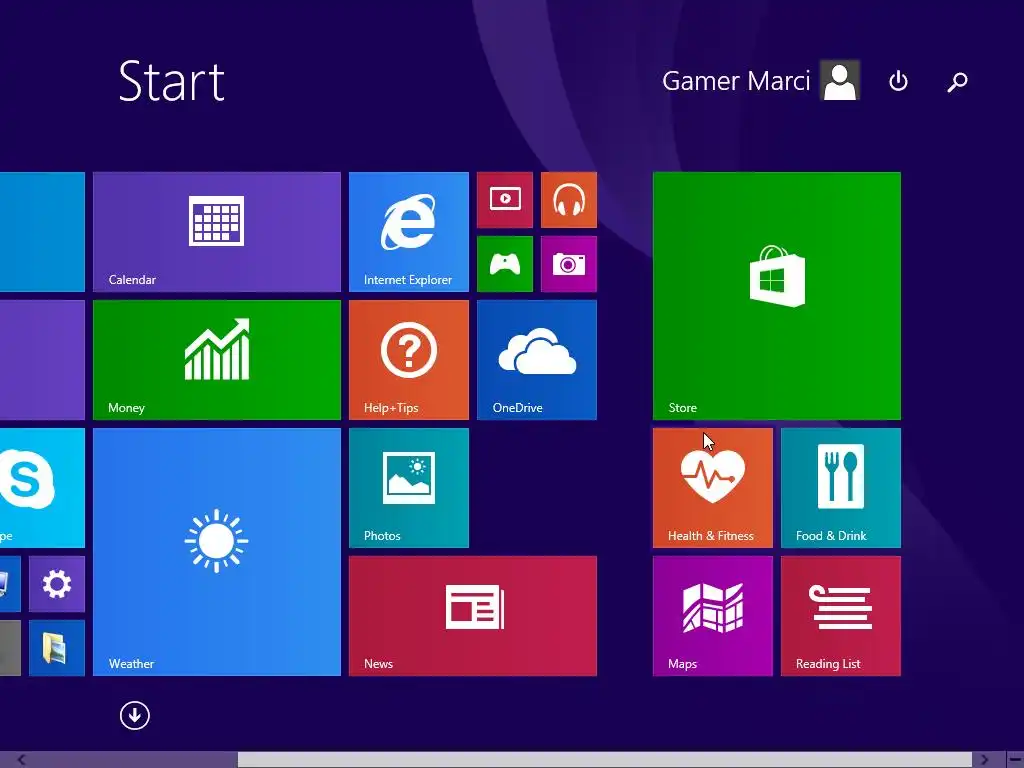Click the horizontal scrollbar thumb
Image resolution: width=1024 pixels, height=768 pixels.
click(x=605, y=760)
